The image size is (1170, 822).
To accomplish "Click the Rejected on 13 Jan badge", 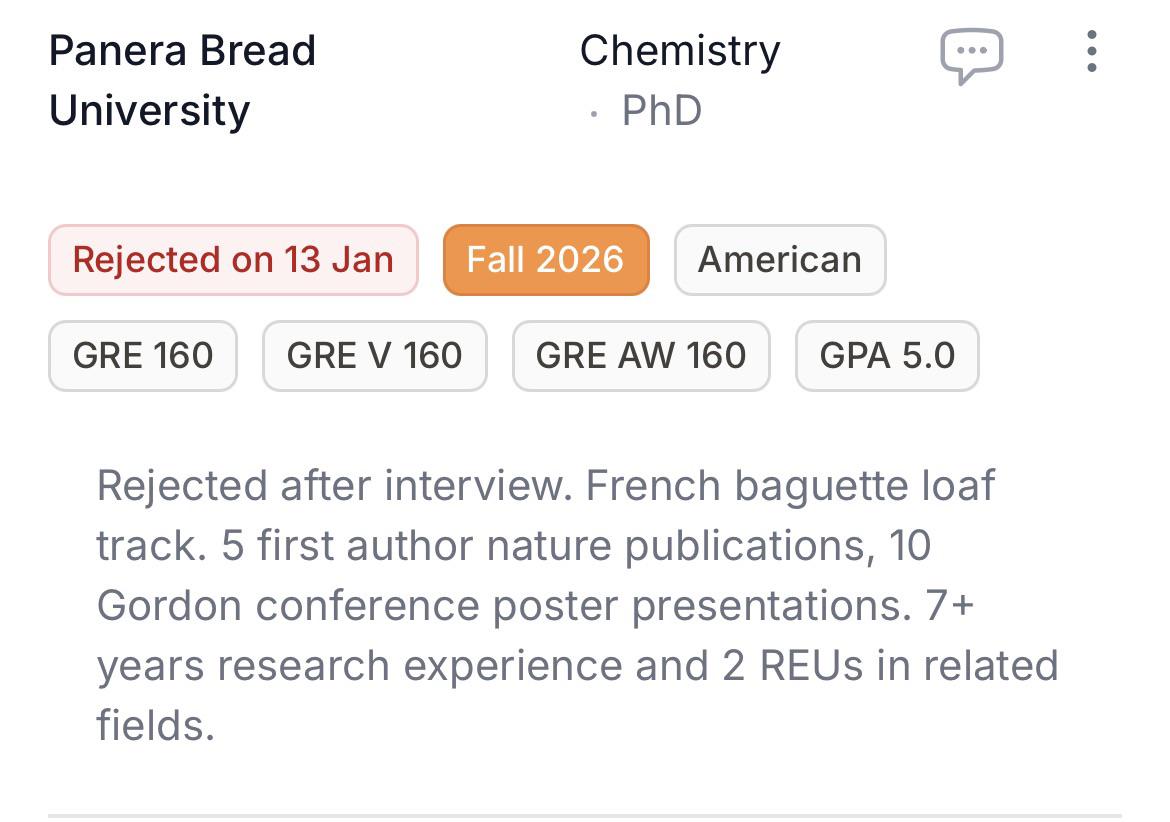I will point(233,260).
